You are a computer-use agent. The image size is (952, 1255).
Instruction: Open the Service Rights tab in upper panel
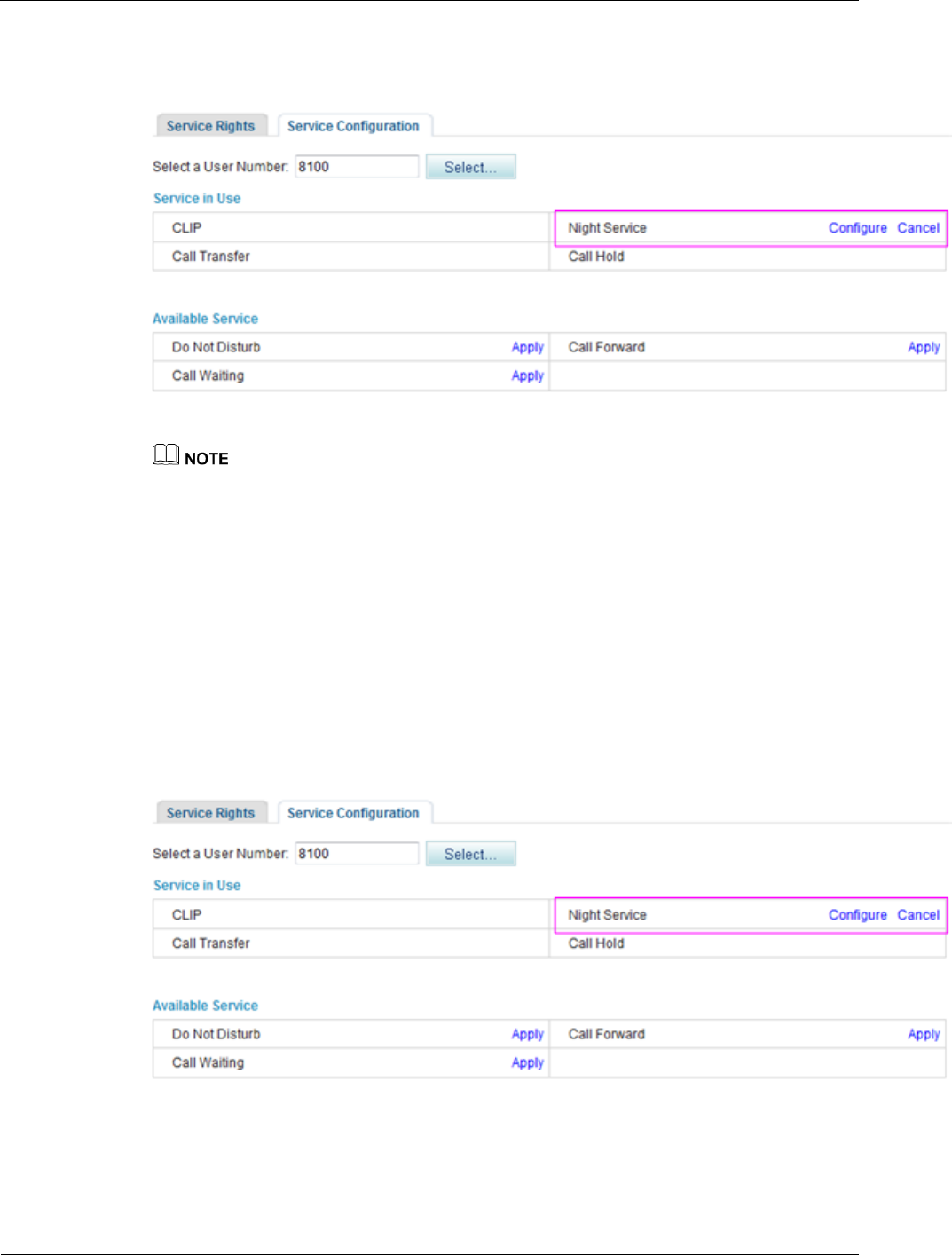[x=211, y=126]
